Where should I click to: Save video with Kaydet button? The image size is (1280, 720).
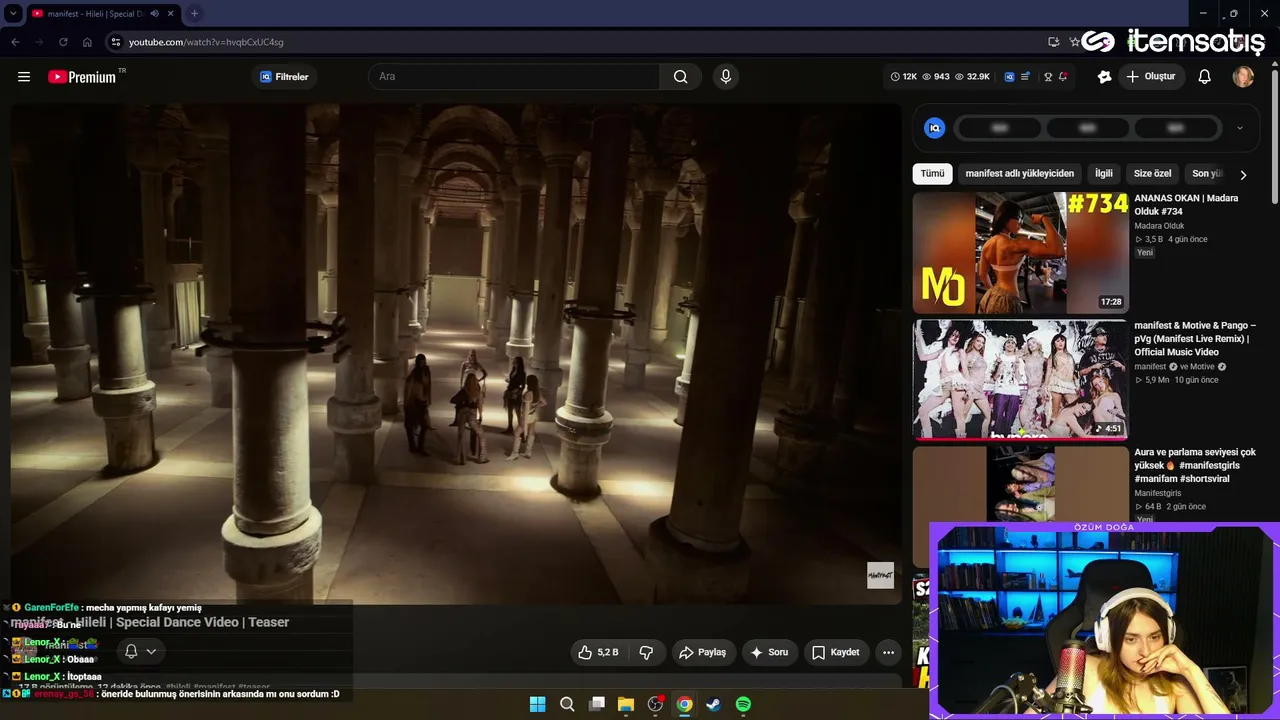836,652
